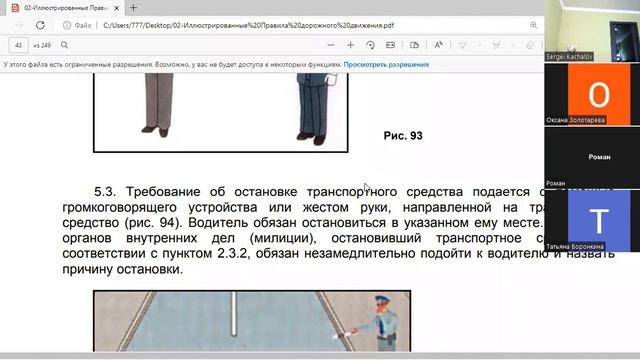Select the Draw pen tool
The height and width of the screenshot is (360, 640).
tap(463, 45)
